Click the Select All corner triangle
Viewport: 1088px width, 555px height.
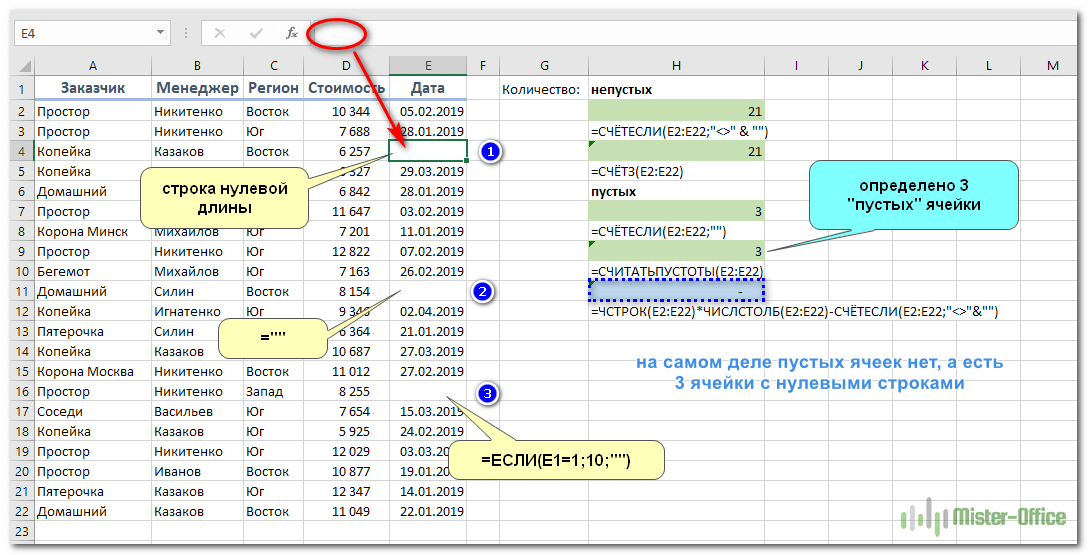(x=24, y=66)
